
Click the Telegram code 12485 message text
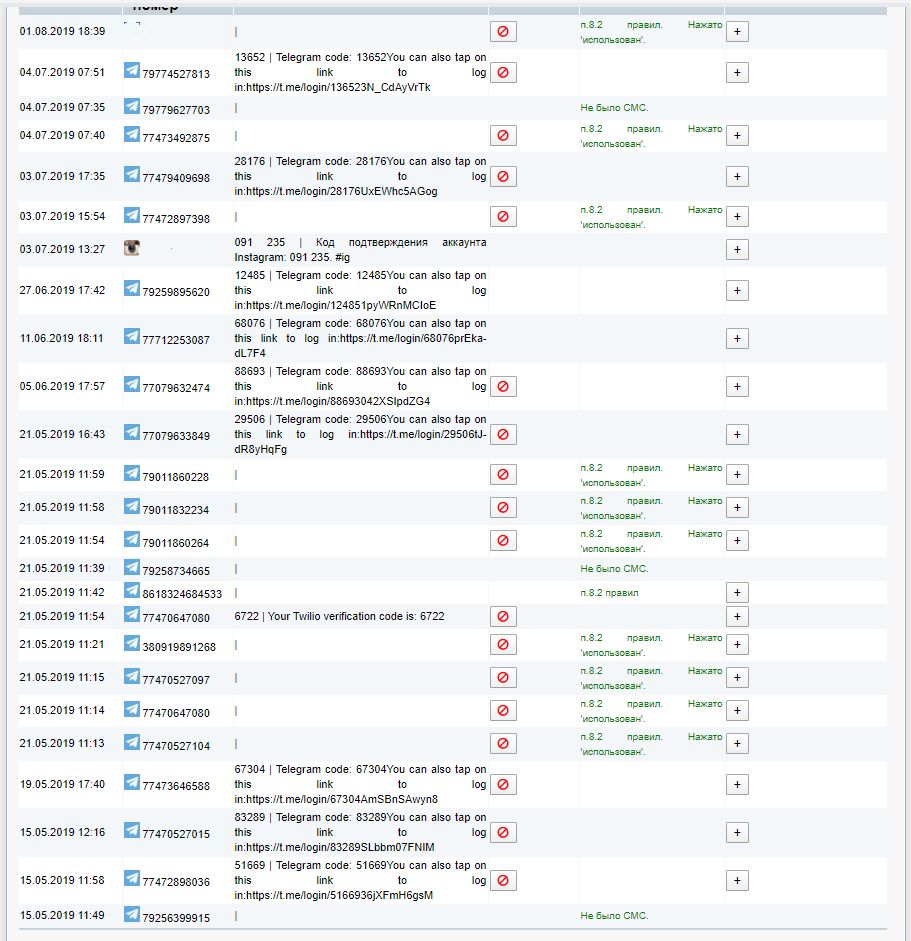(x=360, y=290)
